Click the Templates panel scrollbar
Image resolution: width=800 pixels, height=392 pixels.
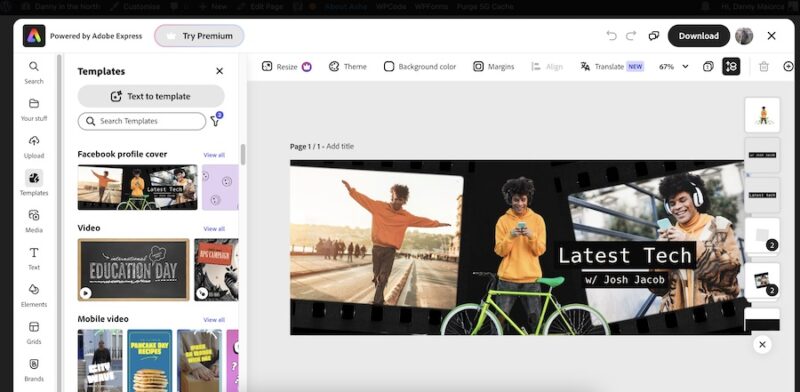coord(243,155)
